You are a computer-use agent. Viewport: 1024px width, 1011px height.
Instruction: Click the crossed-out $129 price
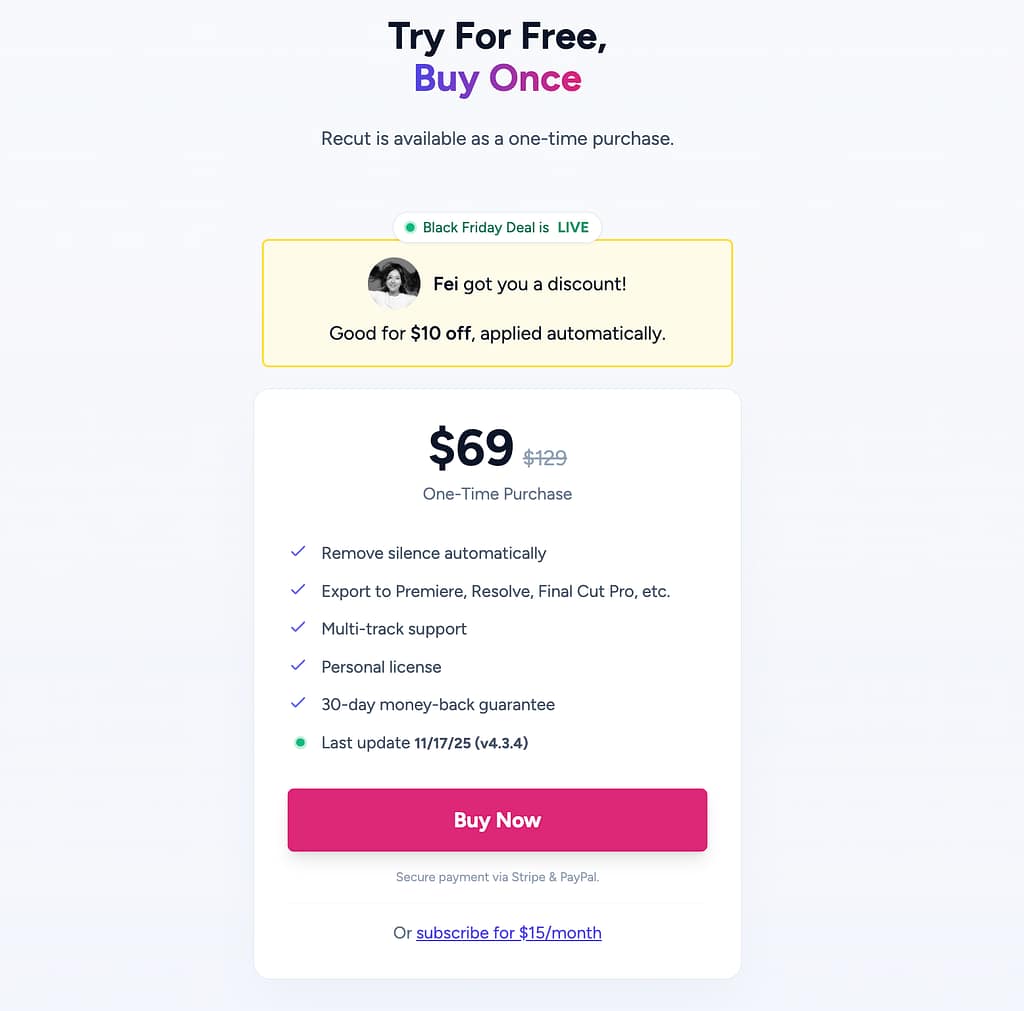545,458
